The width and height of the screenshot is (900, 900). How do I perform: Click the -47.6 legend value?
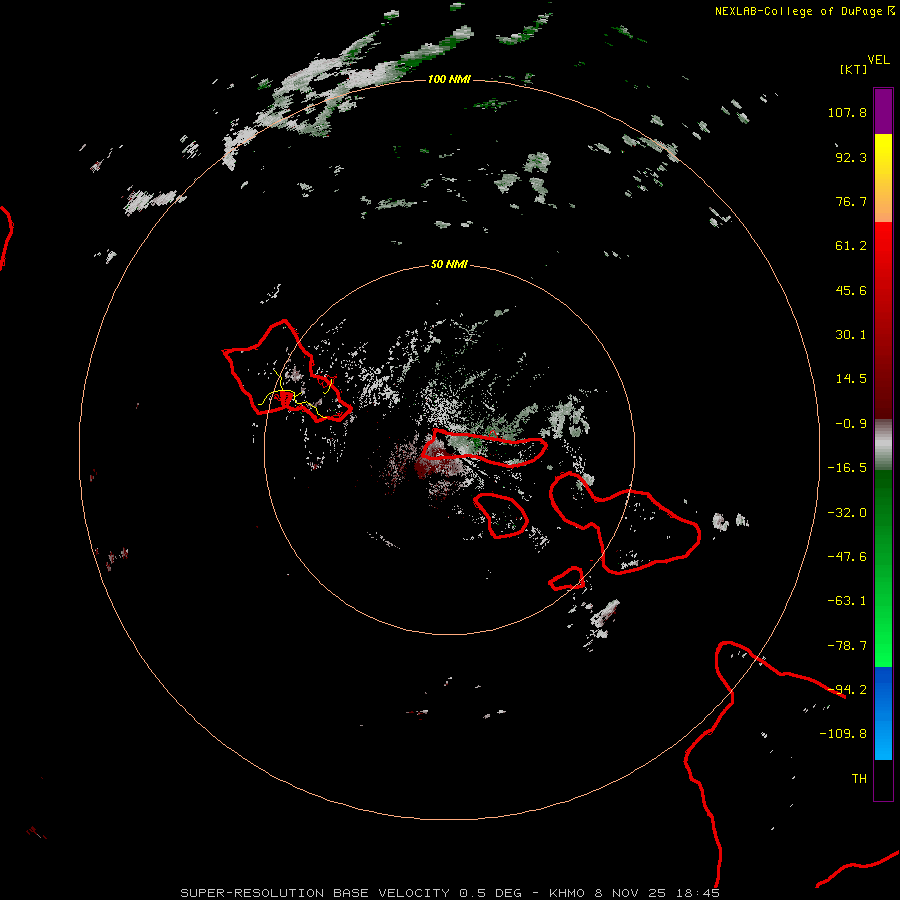pos(847,557)
